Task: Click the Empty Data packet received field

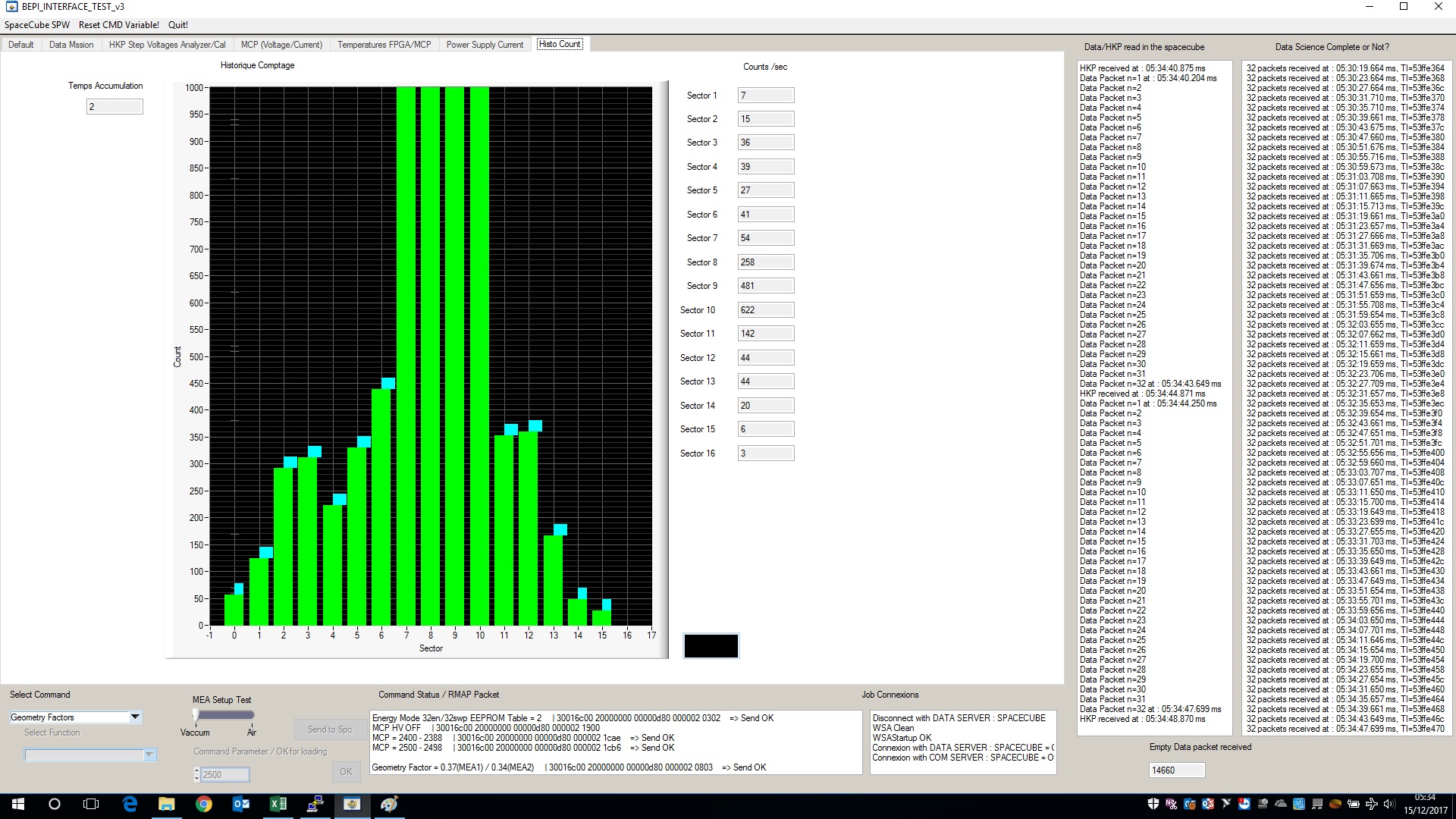Action: (1177, 770)
